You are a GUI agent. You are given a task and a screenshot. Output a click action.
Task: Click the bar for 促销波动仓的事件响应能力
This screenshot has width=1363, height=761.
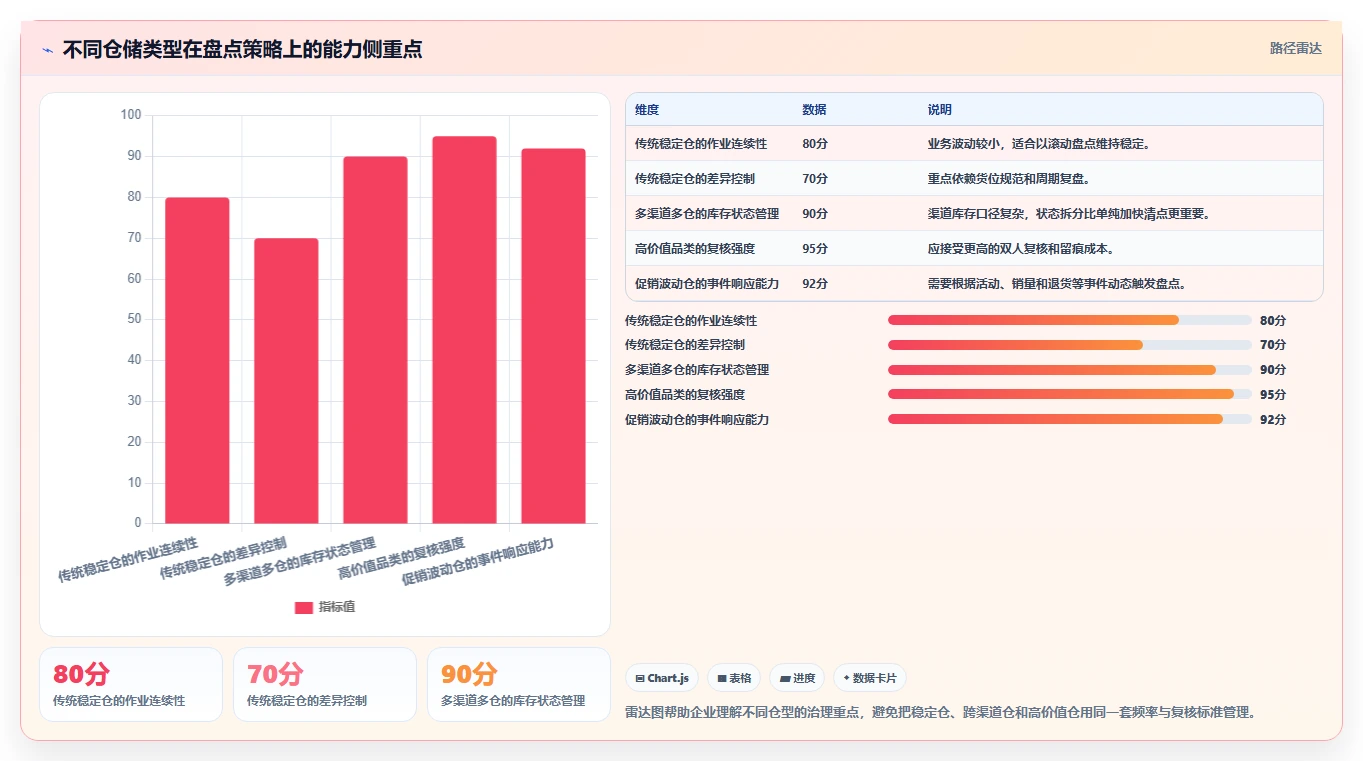pos(553,336)
